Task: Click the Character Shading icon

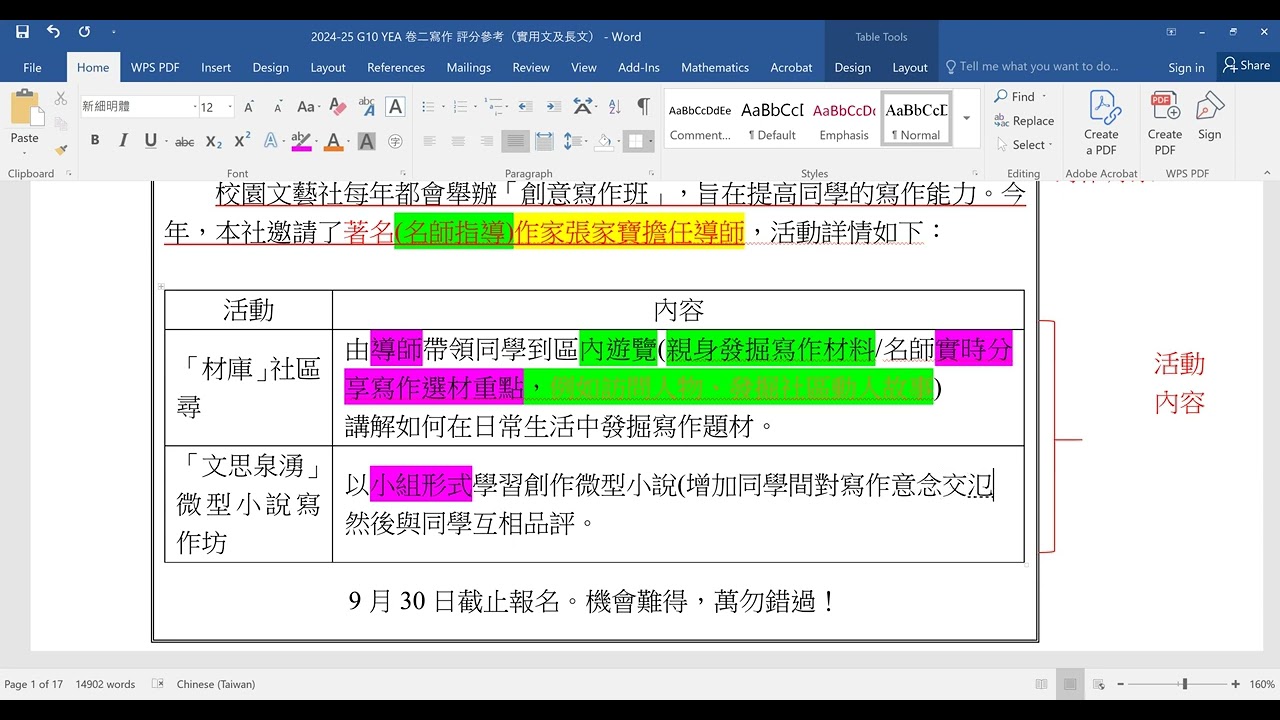Action: tap(367, 141)
